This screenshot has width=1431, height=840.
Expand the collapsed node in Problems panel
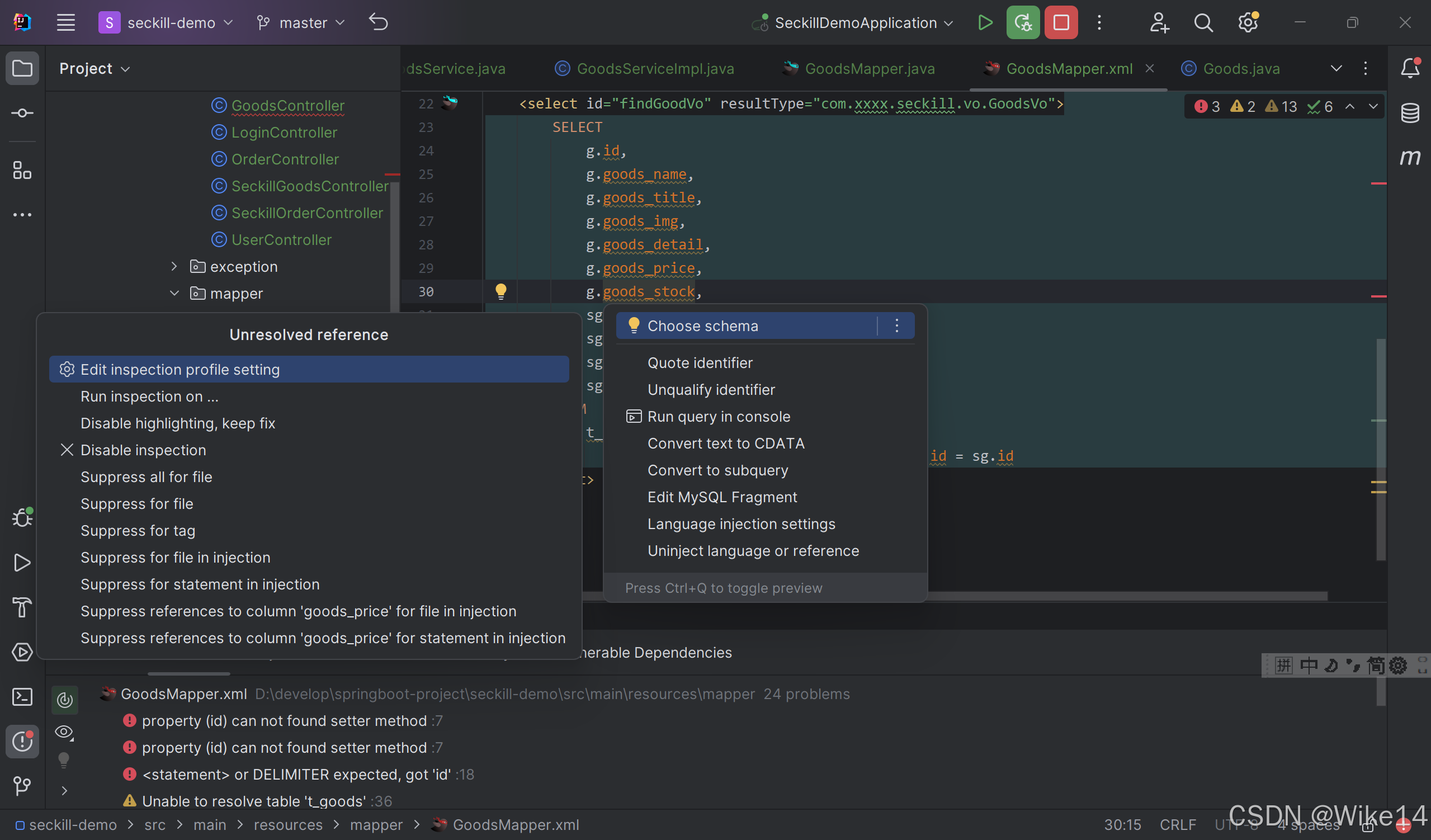64,790
